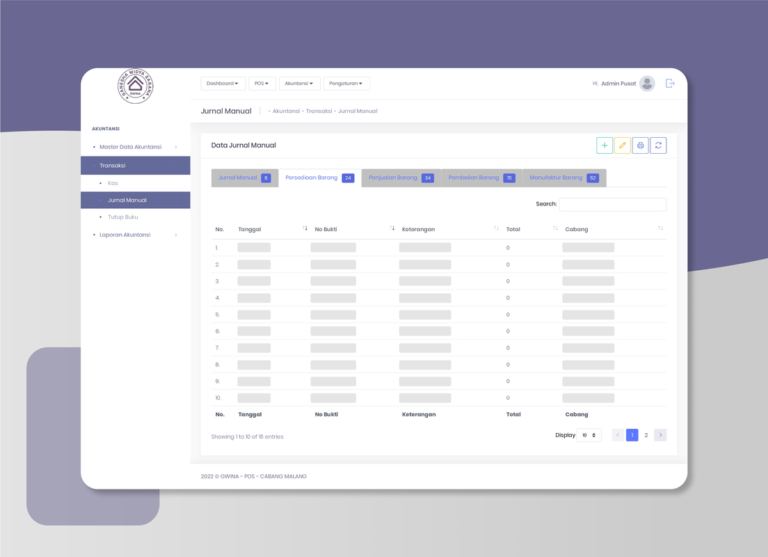Click the AKUNTANSI sidebar section label
Image resolution: width=768 pixels, height=557 pixels.
pyautogui.click(x=106, y=129)
